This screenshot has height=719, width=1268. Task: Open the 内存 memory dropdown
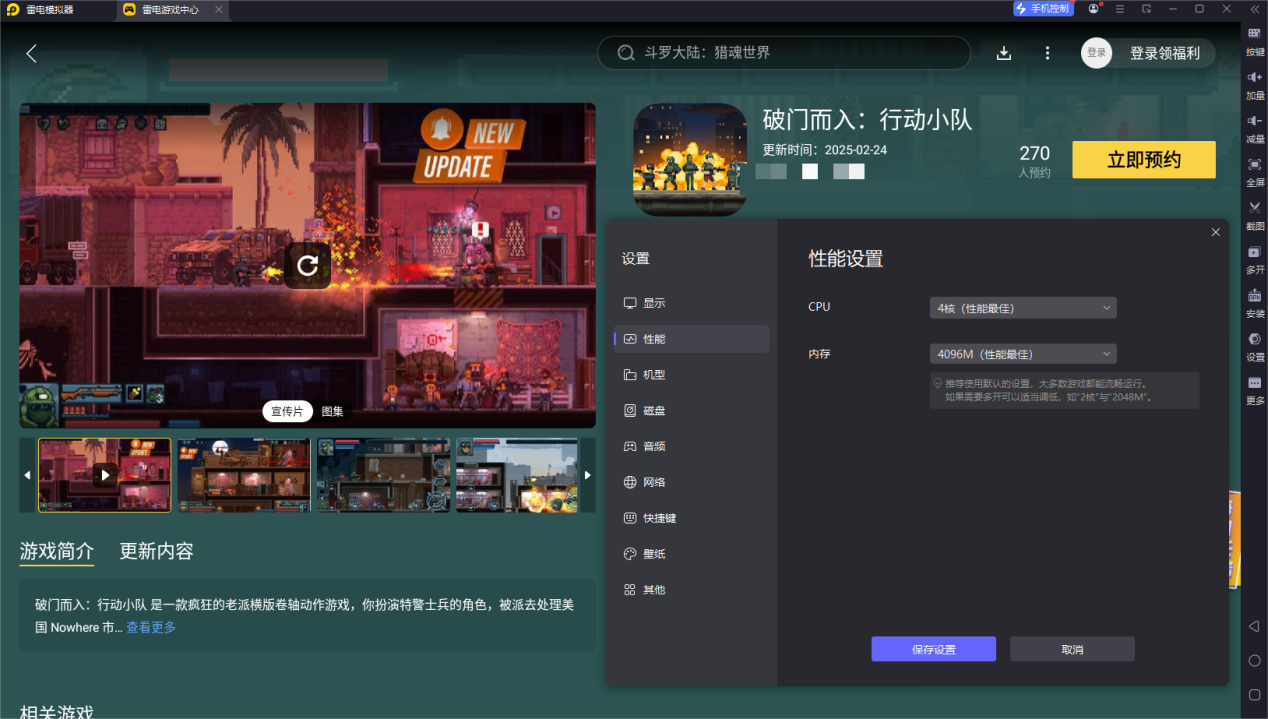[x=1023, y=354]
